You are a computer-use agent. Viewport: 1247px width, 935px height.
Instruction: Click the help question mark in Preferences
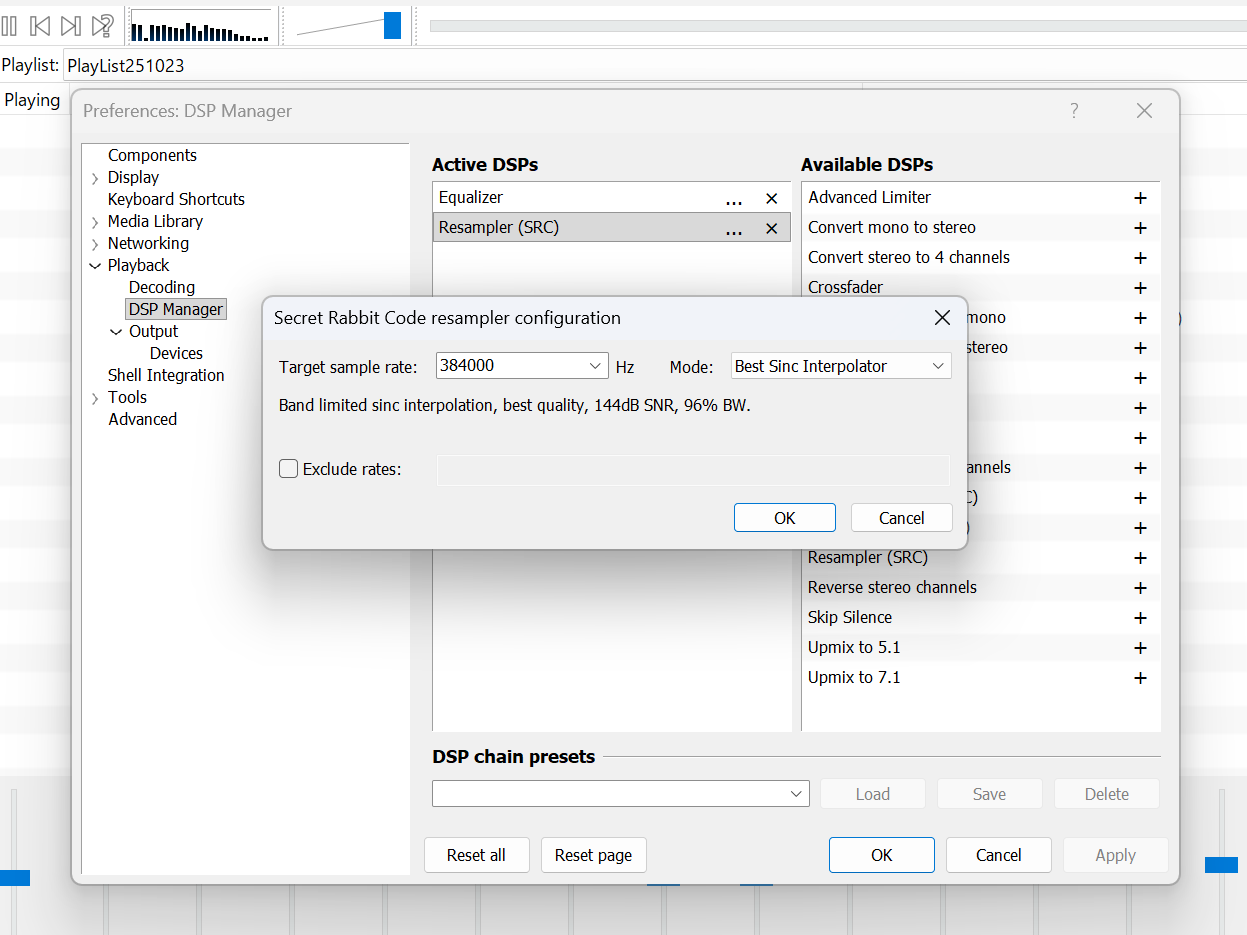1074,111
